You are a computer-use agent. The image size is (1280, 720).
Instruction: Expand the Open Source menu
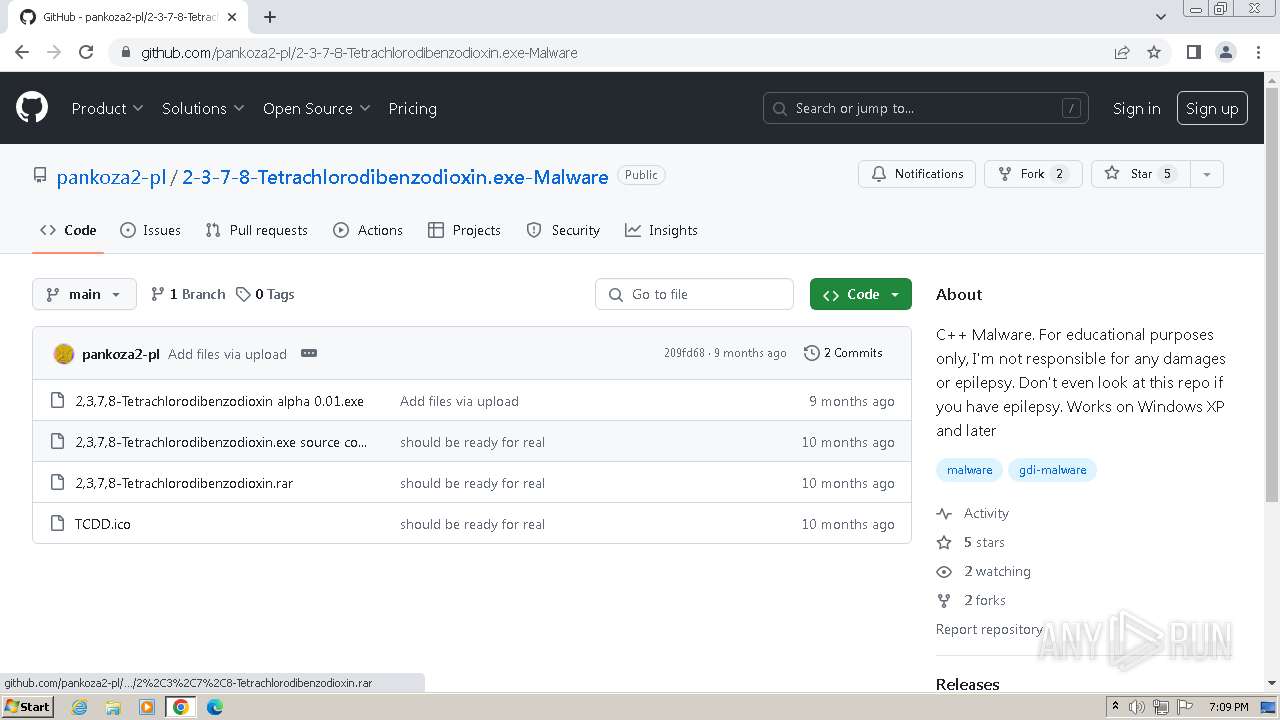tap(316, 108)
